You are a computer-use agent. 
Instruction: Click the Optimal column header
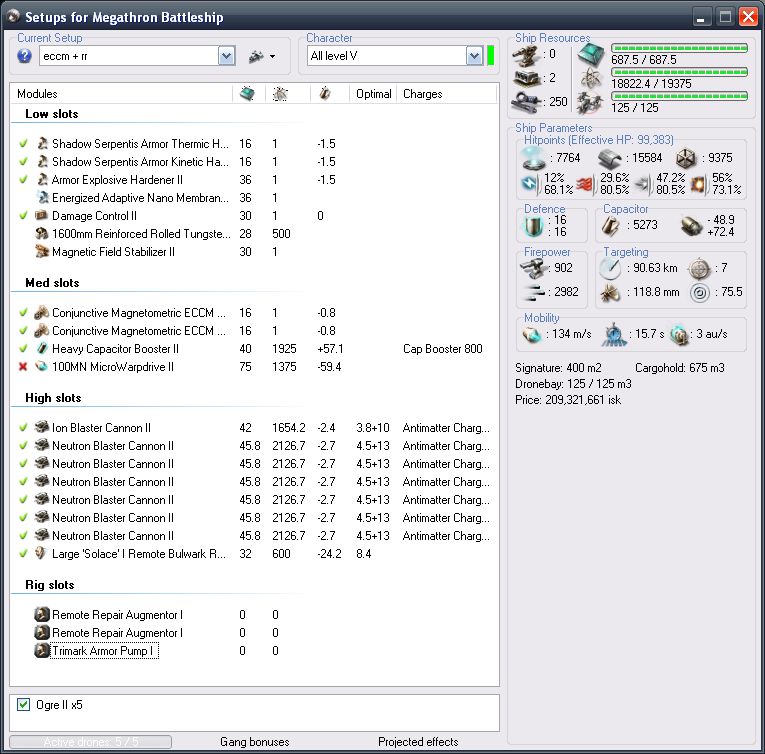coord(374,94)
